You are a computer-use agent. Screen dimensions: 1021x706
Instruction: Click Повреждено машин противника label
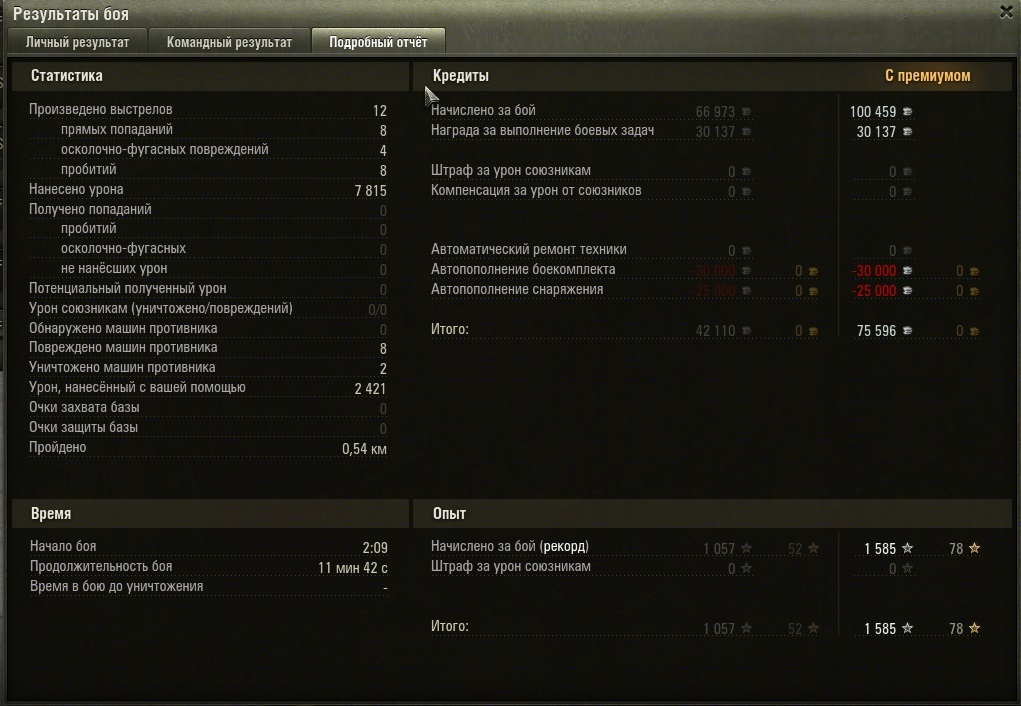(123, 347)
